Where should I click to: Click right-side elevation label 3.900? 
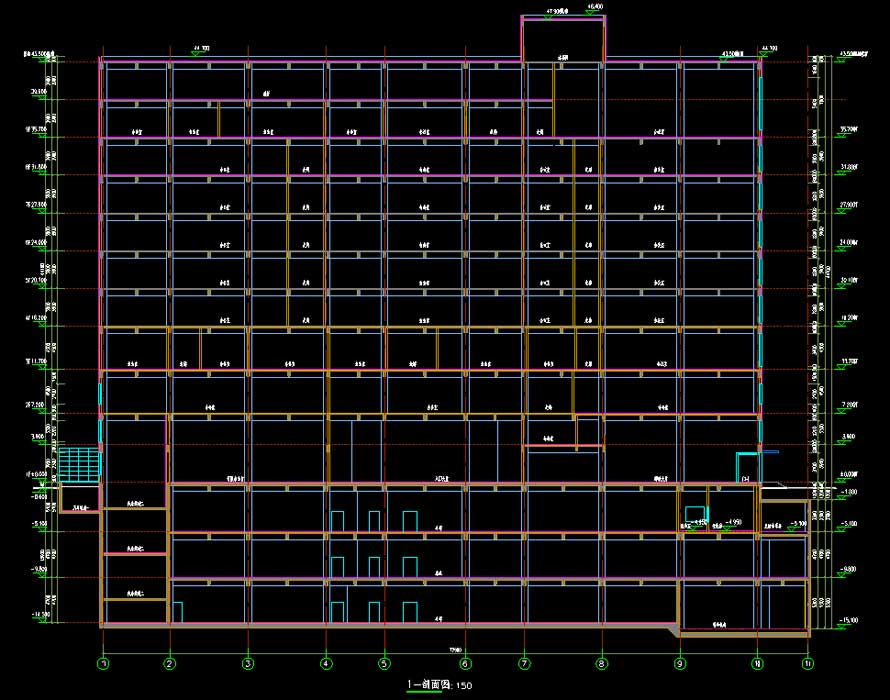tap(849, 437)
